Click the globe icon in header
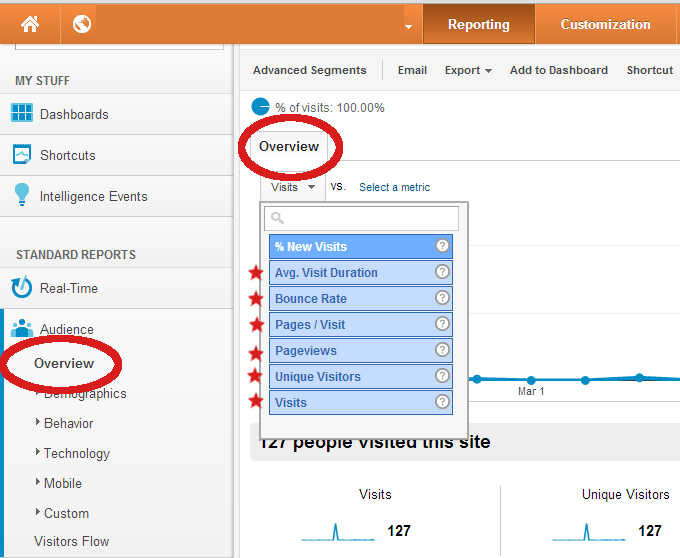The image size is (680, 558). tap(82, 24)
